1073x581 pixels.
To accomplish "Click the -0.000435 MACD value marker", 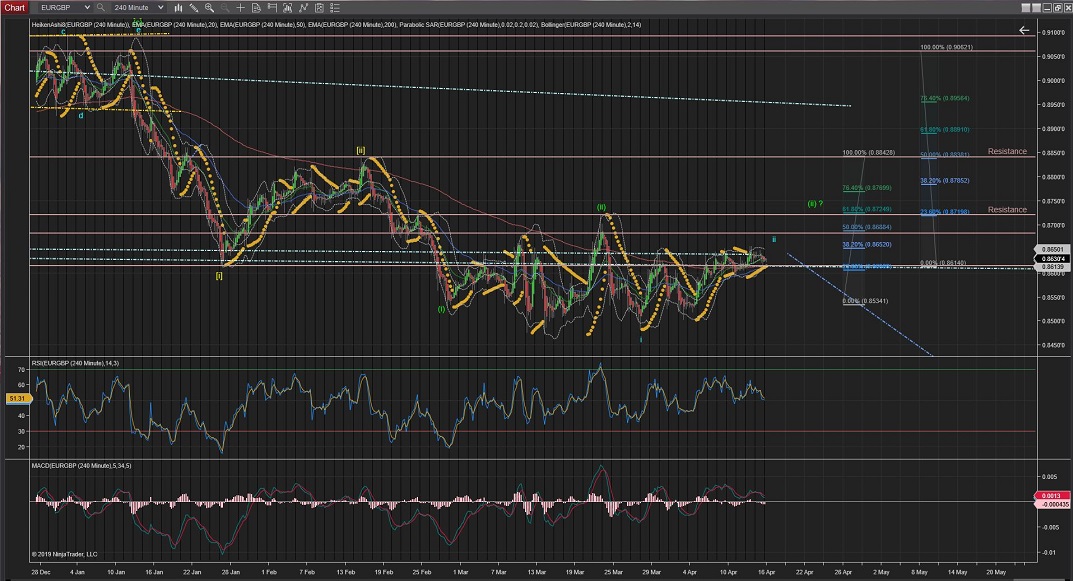I will coord(1052,504).
